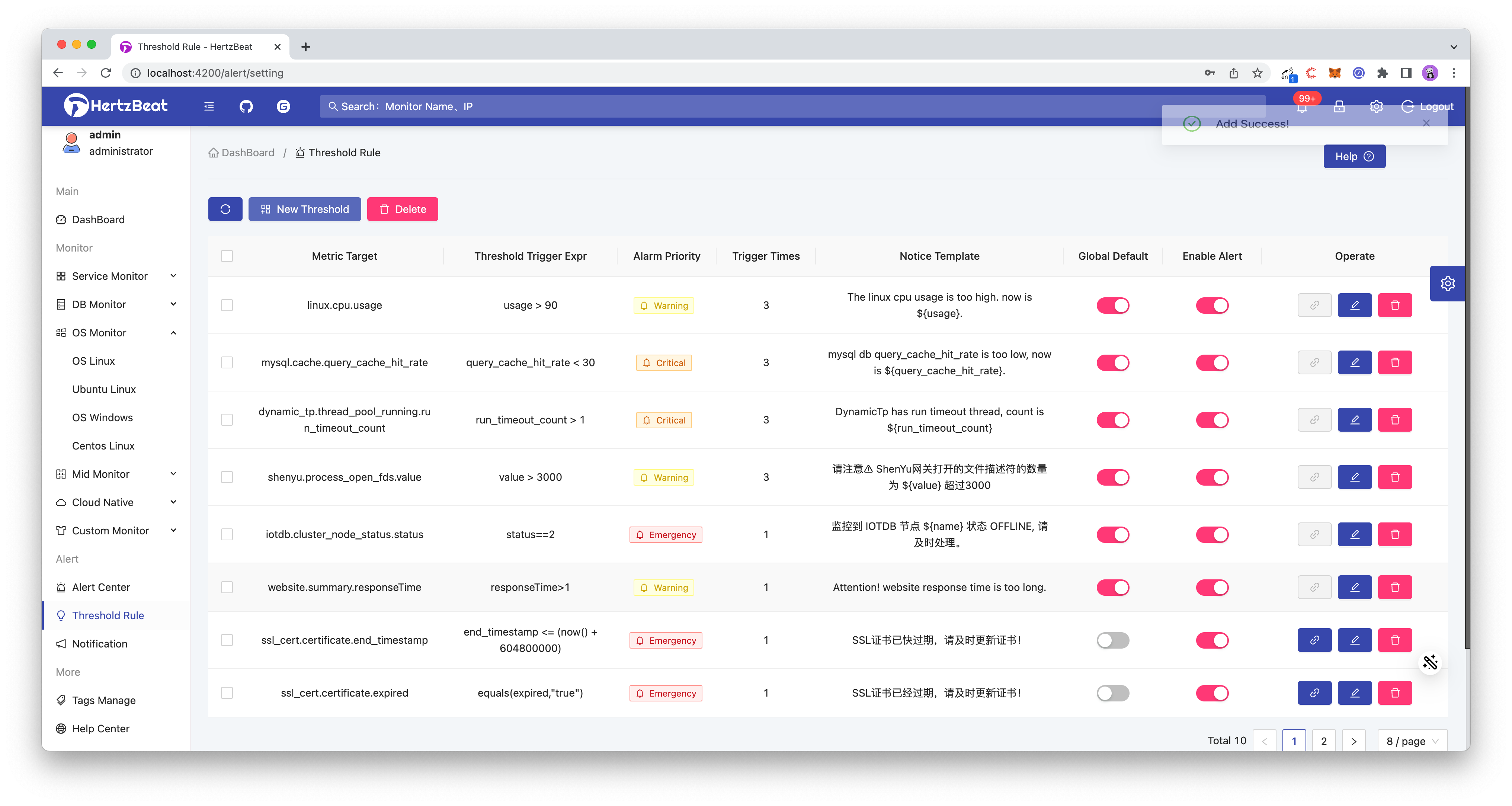The image size is (1512, 806).
Task: Click the refresh button above the table
Action: click(225, 209)
